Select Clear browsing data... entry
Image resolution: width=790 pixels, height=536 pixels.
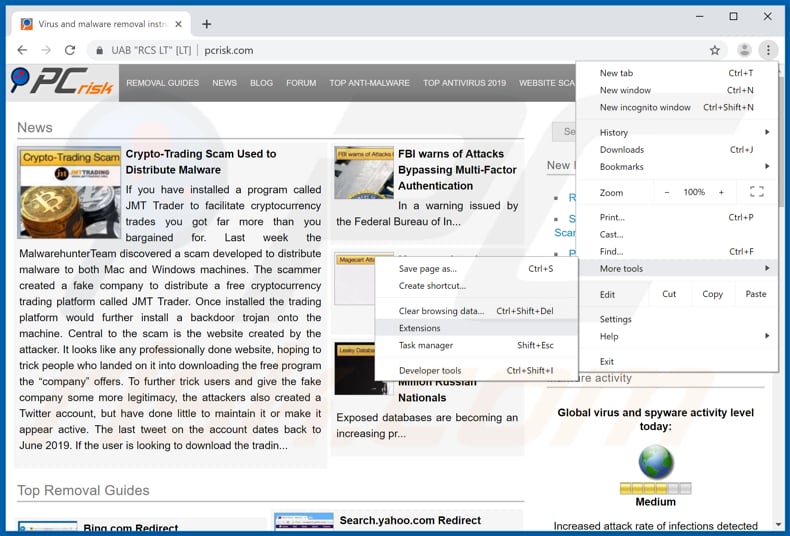pyautogui.click(x=476, y=311)
